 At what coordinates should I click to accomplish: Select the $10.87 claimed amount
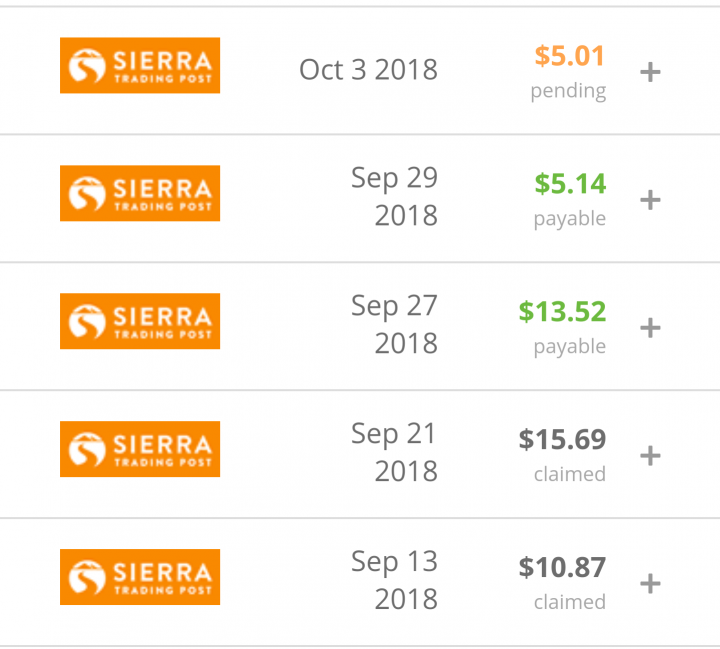(562, 567)
